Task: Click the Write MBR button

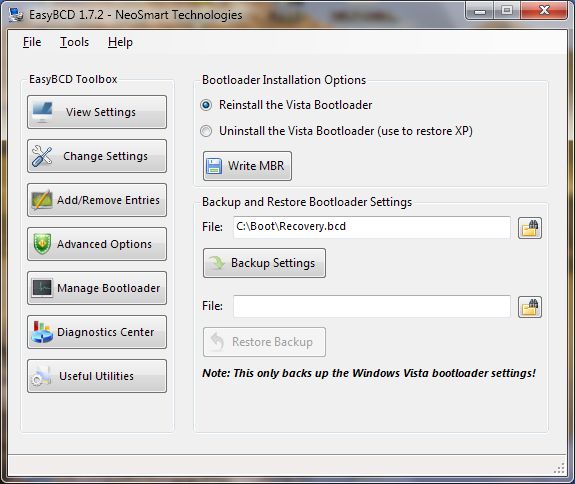Action: pos(248,166)
